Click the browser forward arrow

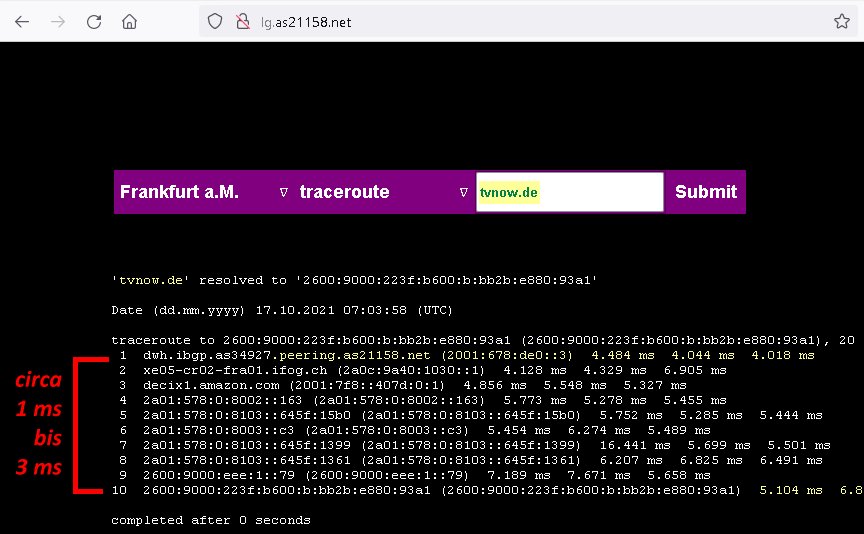[x=58, y=21]
